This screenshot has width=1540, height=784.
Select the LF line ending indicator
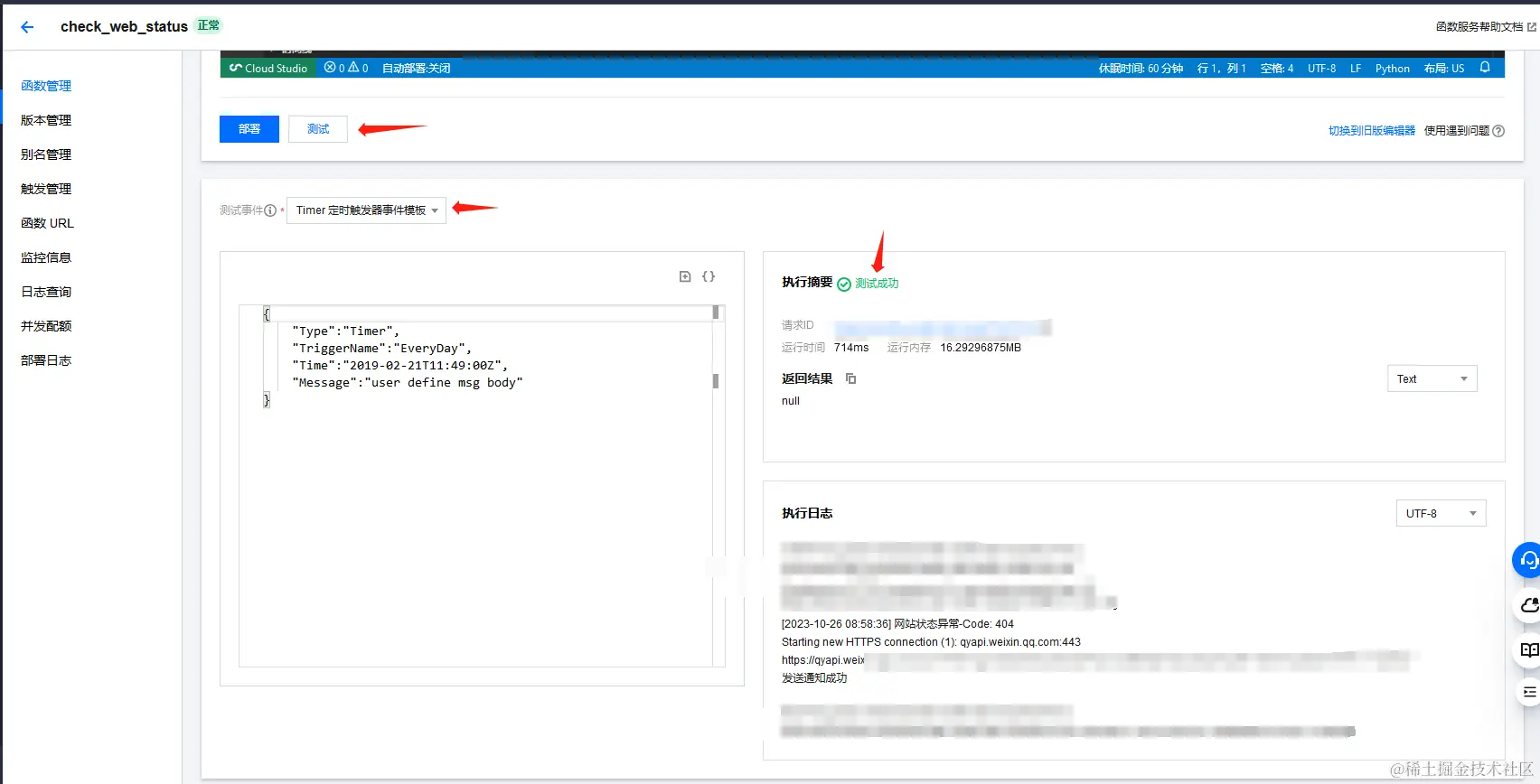pos(1356,68)
